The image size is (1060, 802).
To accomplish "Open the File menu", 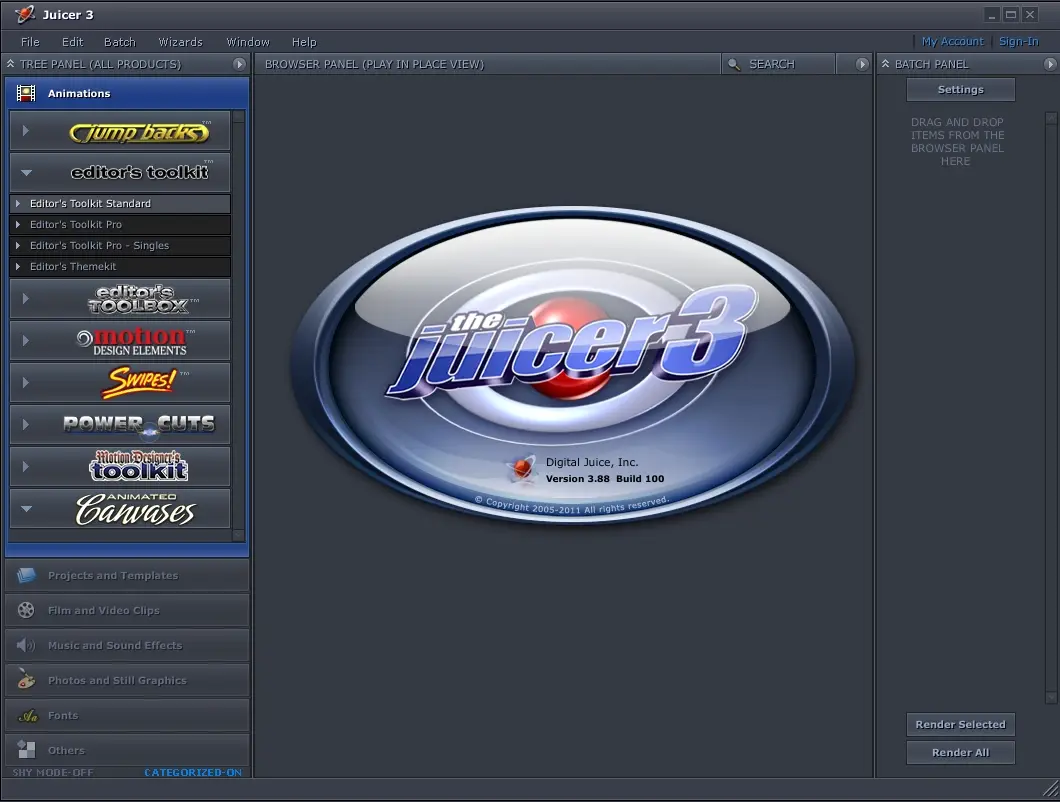I will tap(30, 42).
